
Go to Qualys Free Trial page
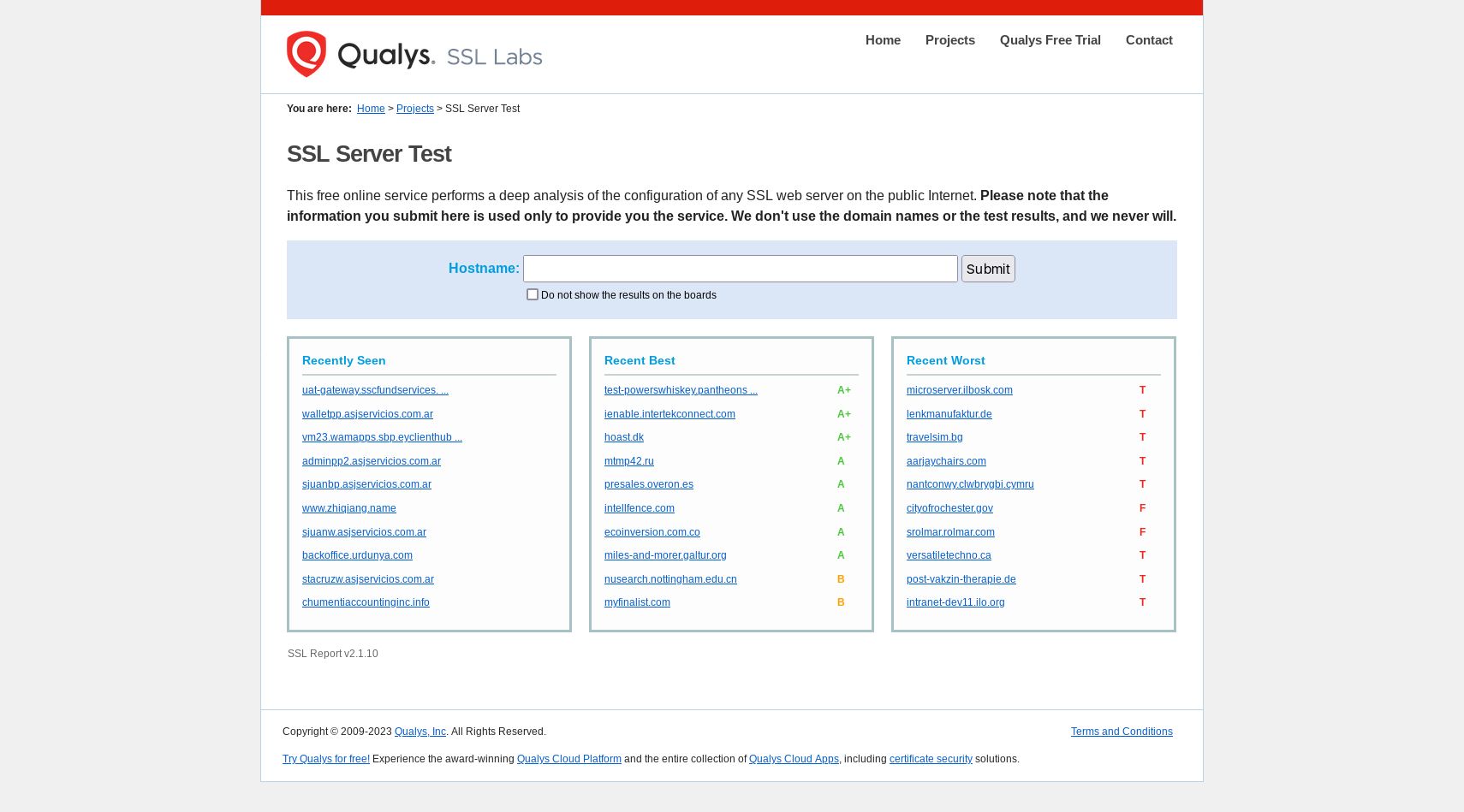(1050, 40)
